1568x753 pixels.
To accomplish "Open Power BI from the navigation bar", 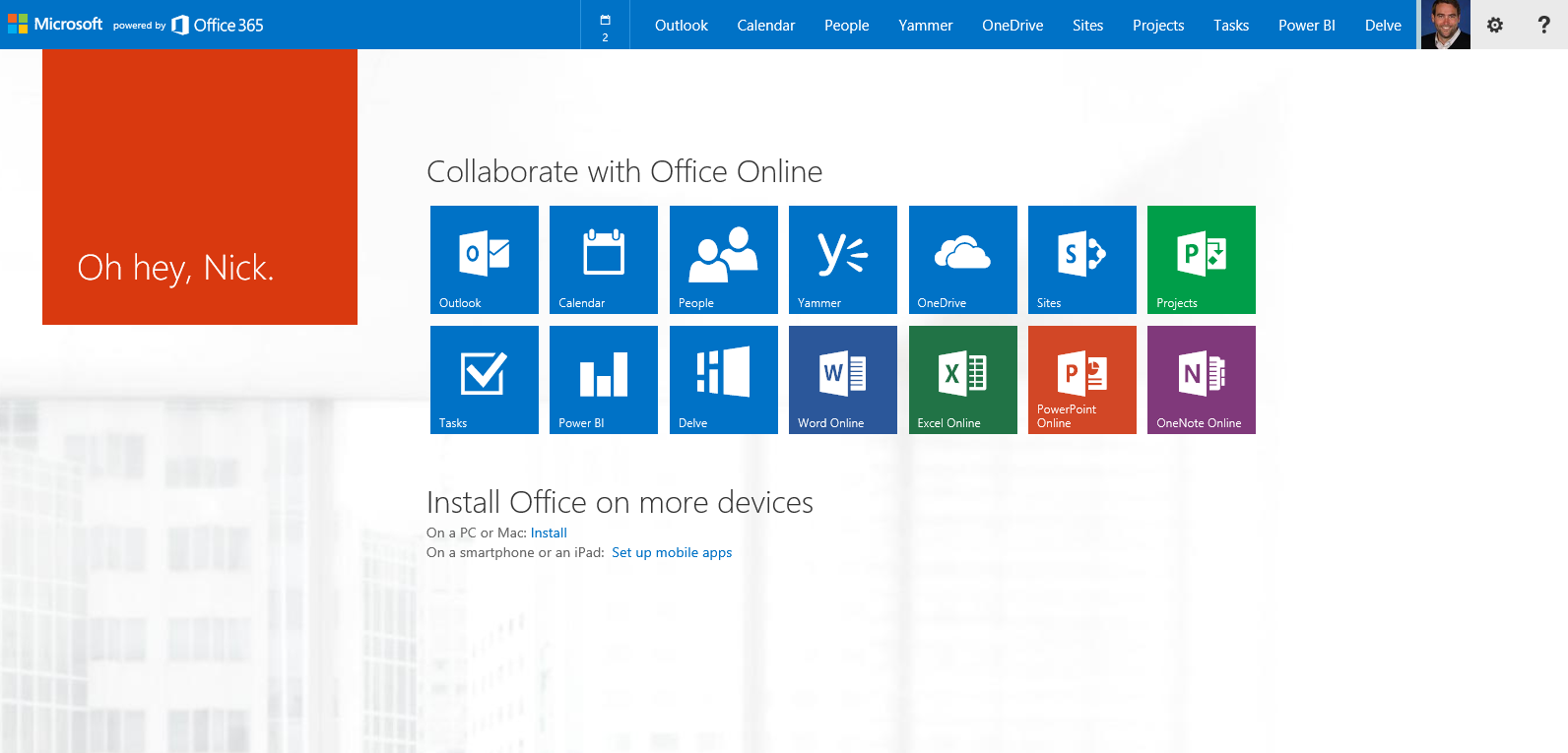I will [x=1307, y=25].
